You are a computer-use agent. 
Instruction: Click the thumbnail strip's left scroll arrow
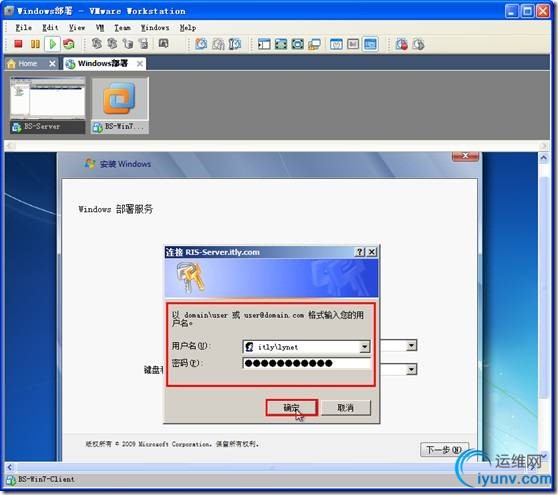[x=10, y=146]
